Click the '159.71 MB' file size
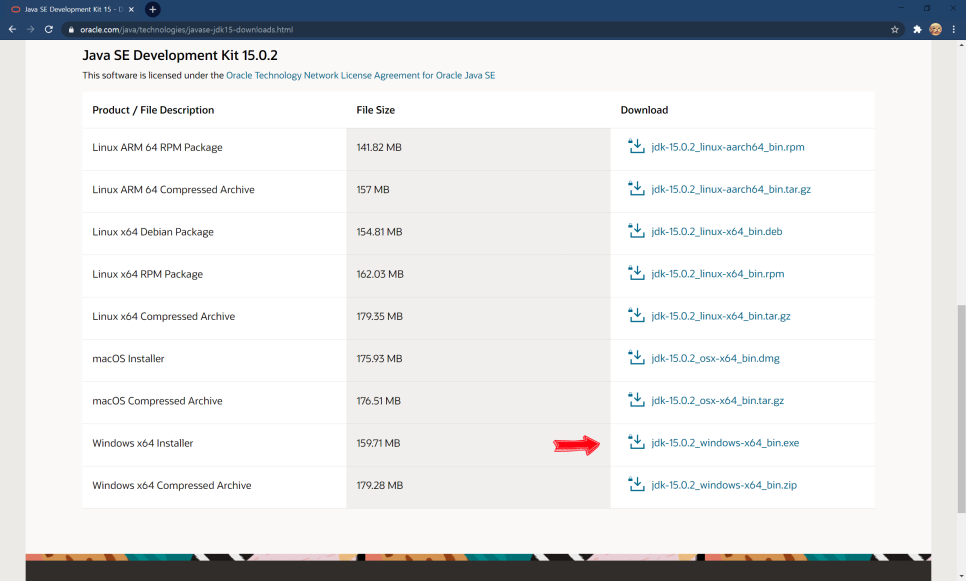 (x=378, y=443)
